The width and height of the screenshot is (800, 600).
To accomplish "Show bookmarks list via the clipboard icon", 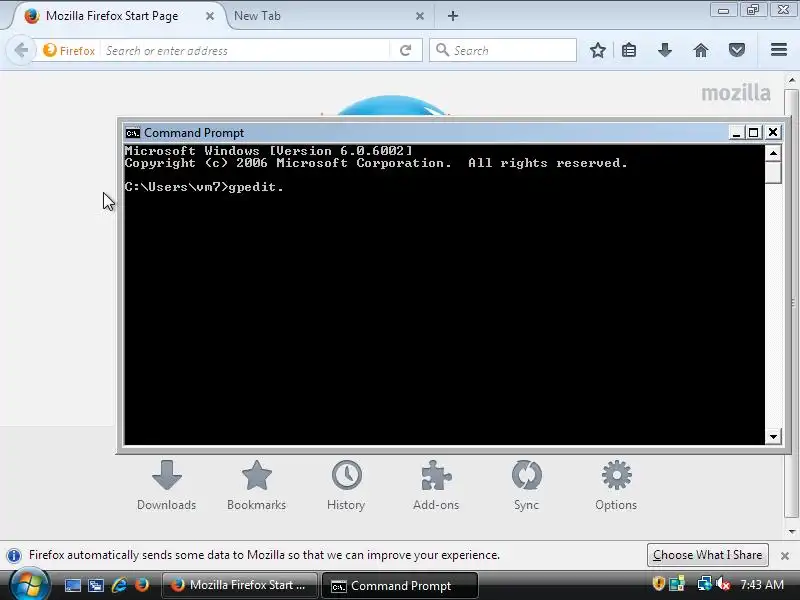I will (x=629, y=51).
